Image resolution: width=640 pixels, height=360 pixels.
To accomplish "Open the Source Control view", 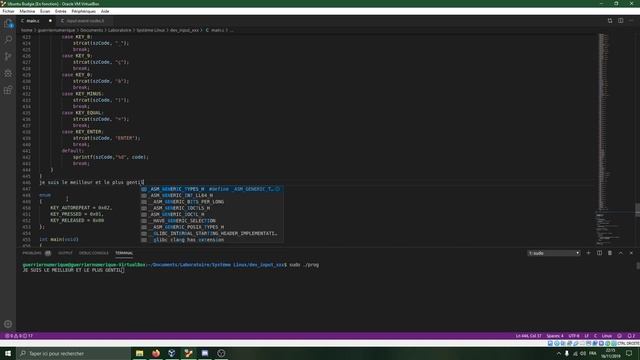I will pyautogui.click(x=8, y=56).
